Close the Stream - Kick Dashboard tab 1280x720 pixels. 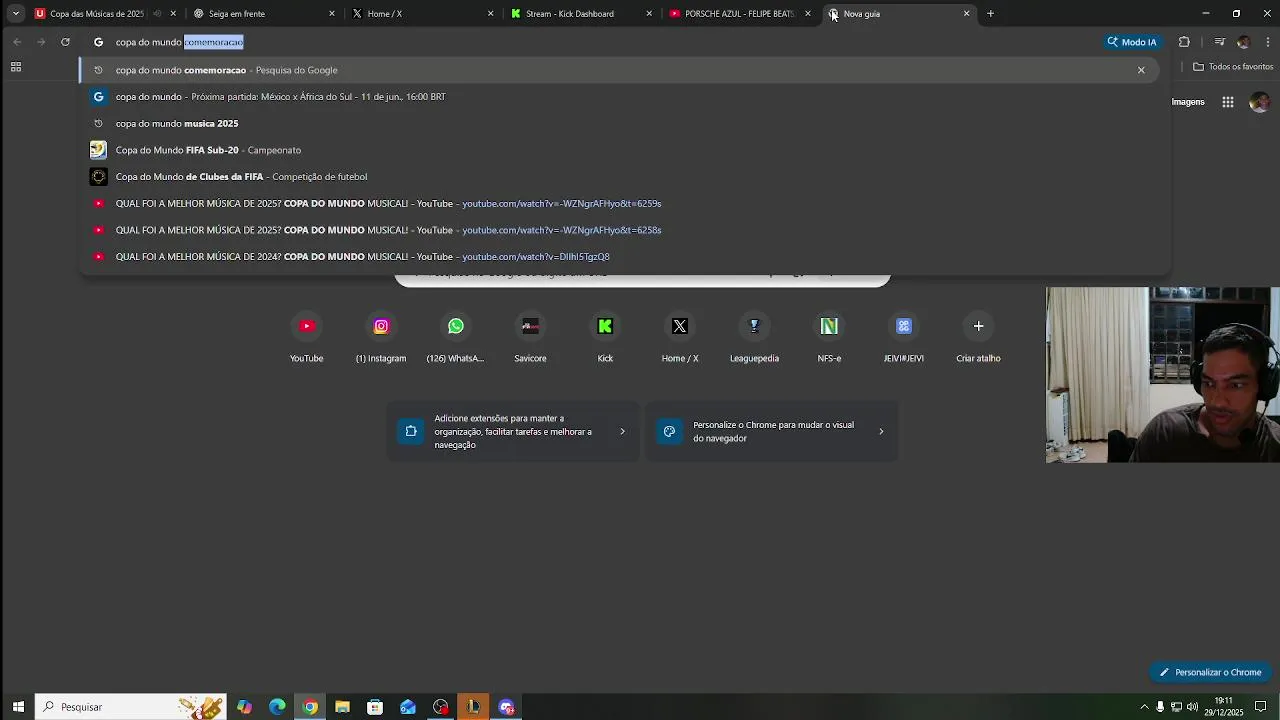coord(649,14)
